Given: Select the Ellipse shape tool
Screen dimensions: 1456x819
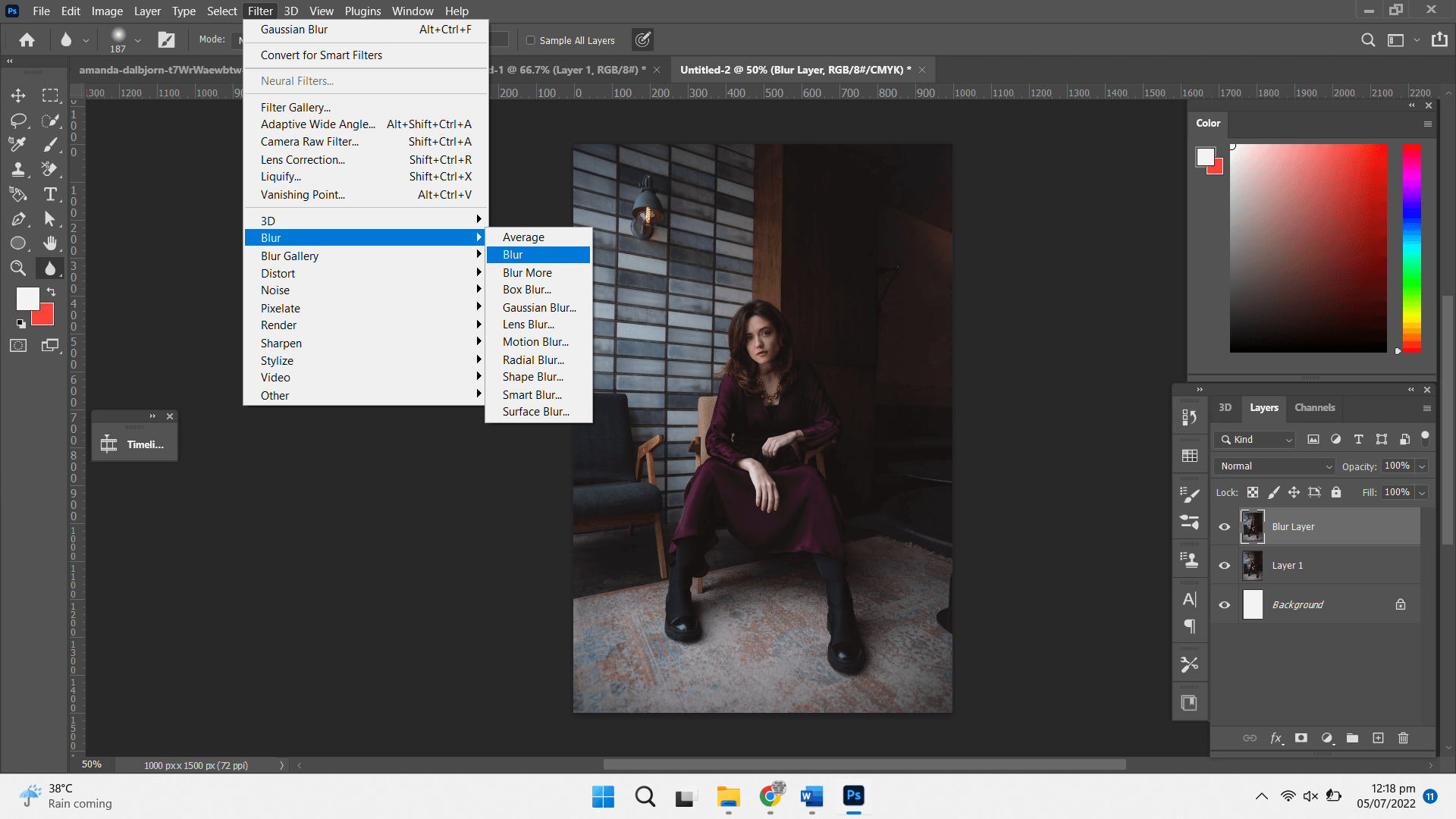Looking at the screenshot, I should tap(18, 243).
